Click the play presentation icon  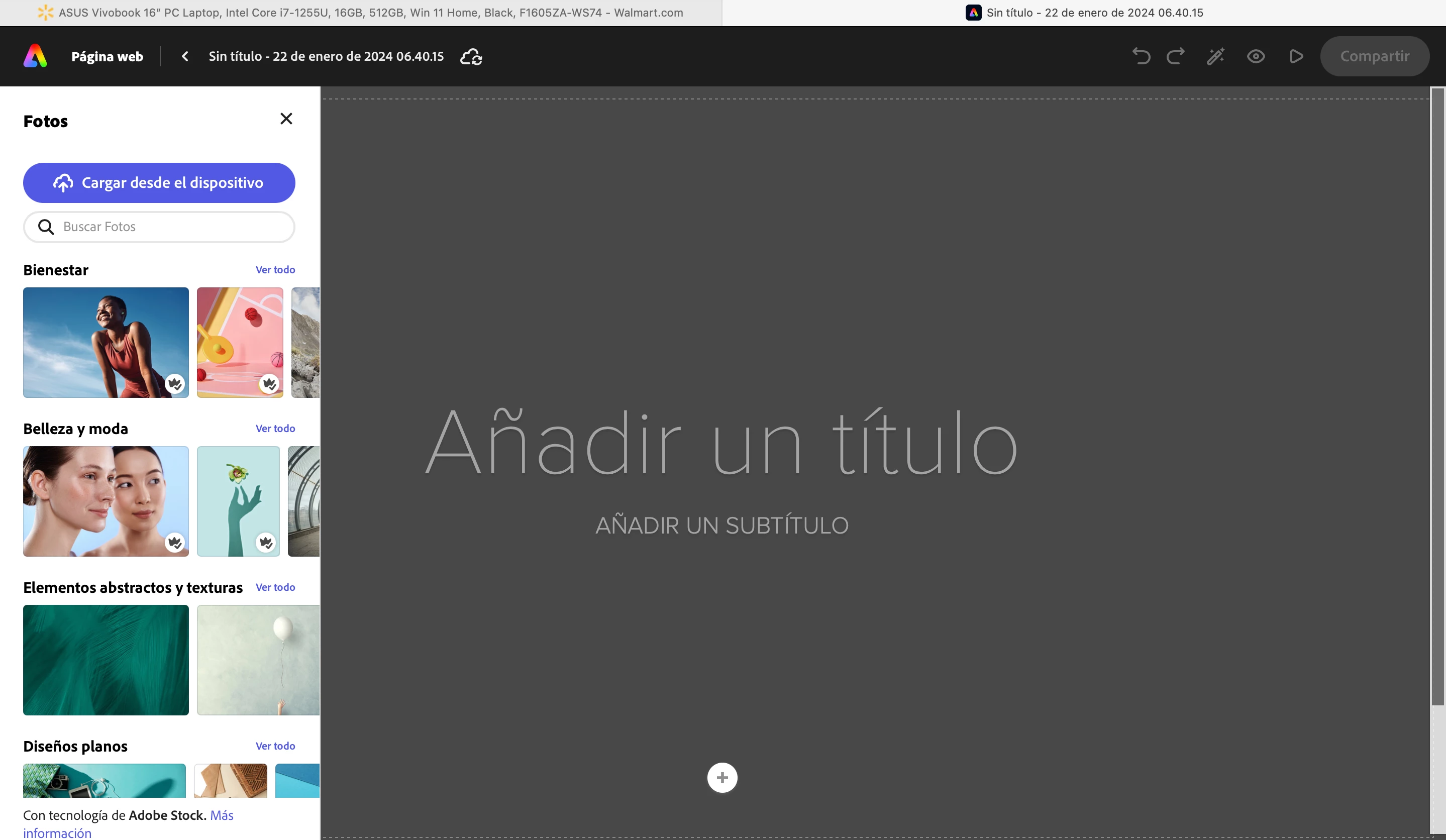[x=1296, y=56]
